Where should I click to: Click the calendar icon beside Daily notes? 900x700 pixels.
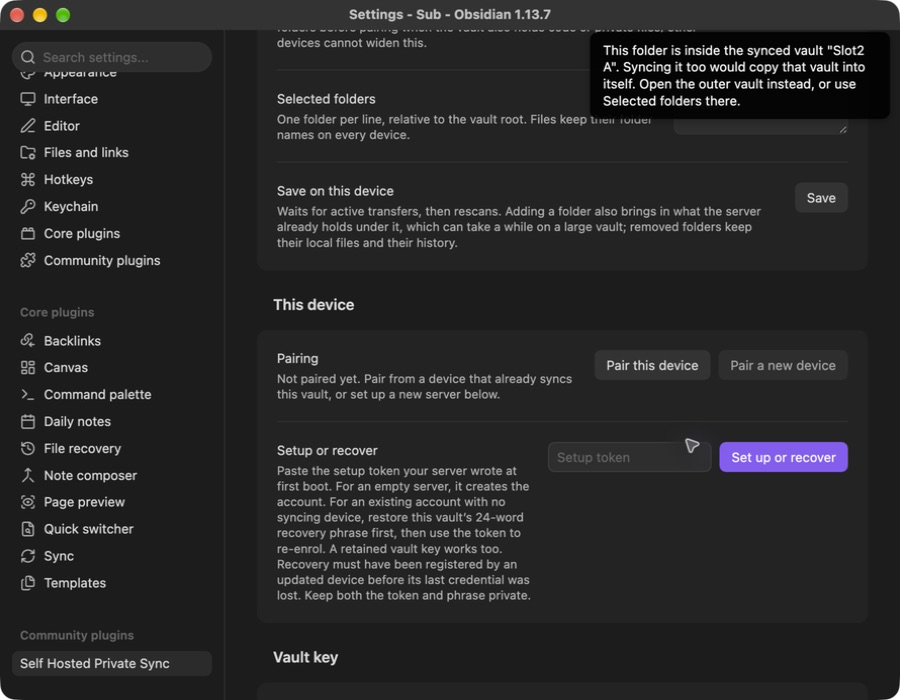(x=28, y=422)
